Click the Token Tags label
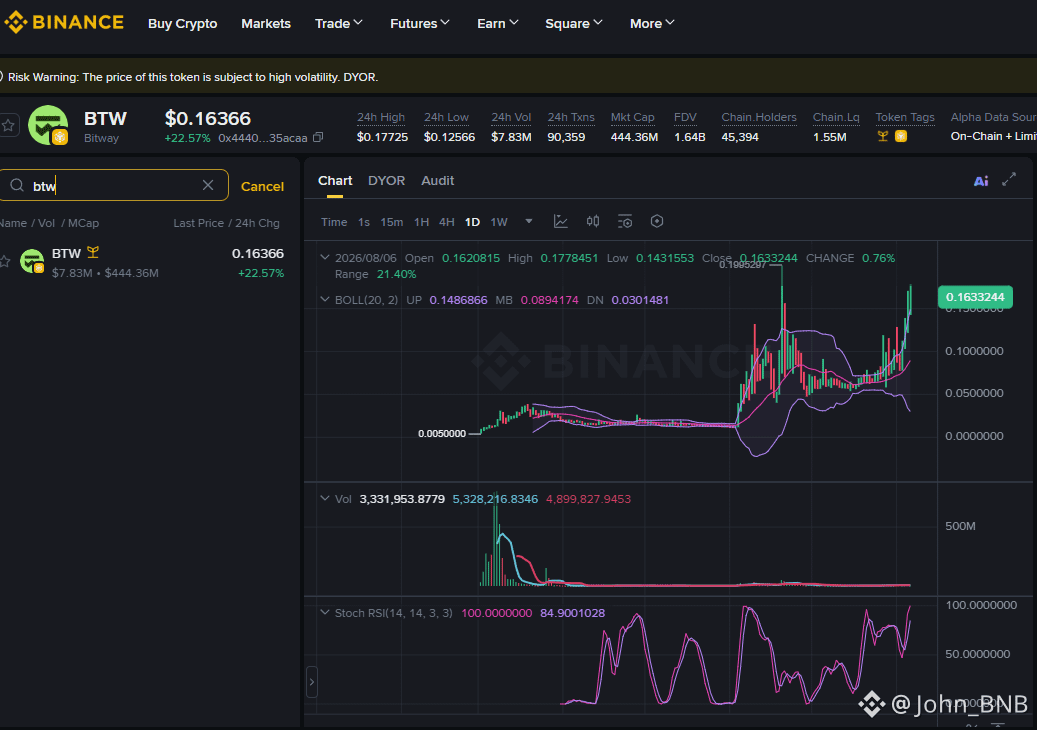Image resolution: width=1037 pixels, height=730 pixels. point(905,117)
